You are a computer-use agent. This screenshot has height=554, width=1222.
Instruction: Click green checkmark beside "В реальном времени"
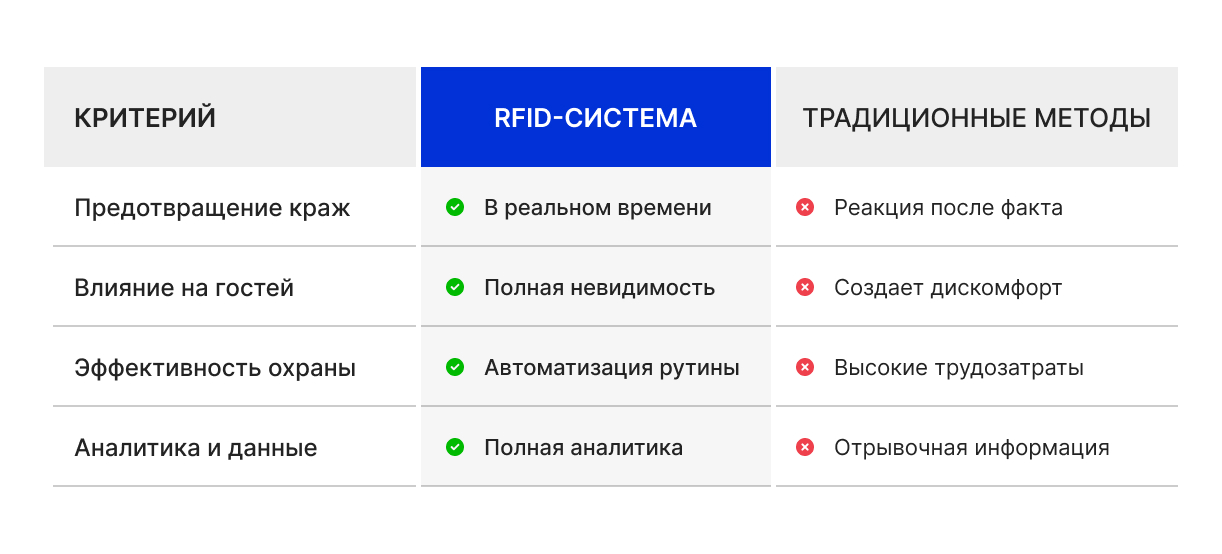[x=455, y=208]
